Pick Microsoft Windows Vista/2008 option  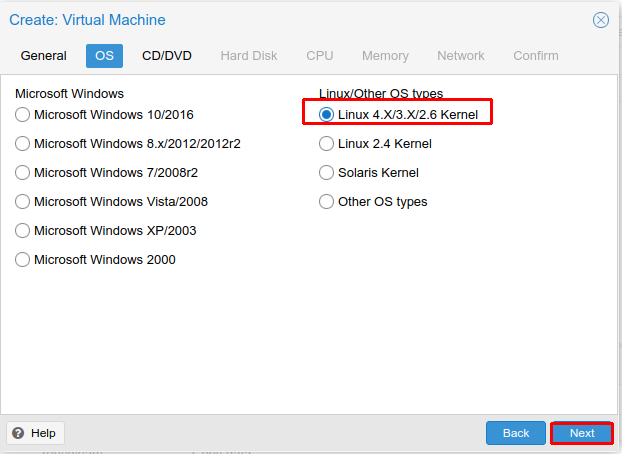23,202
